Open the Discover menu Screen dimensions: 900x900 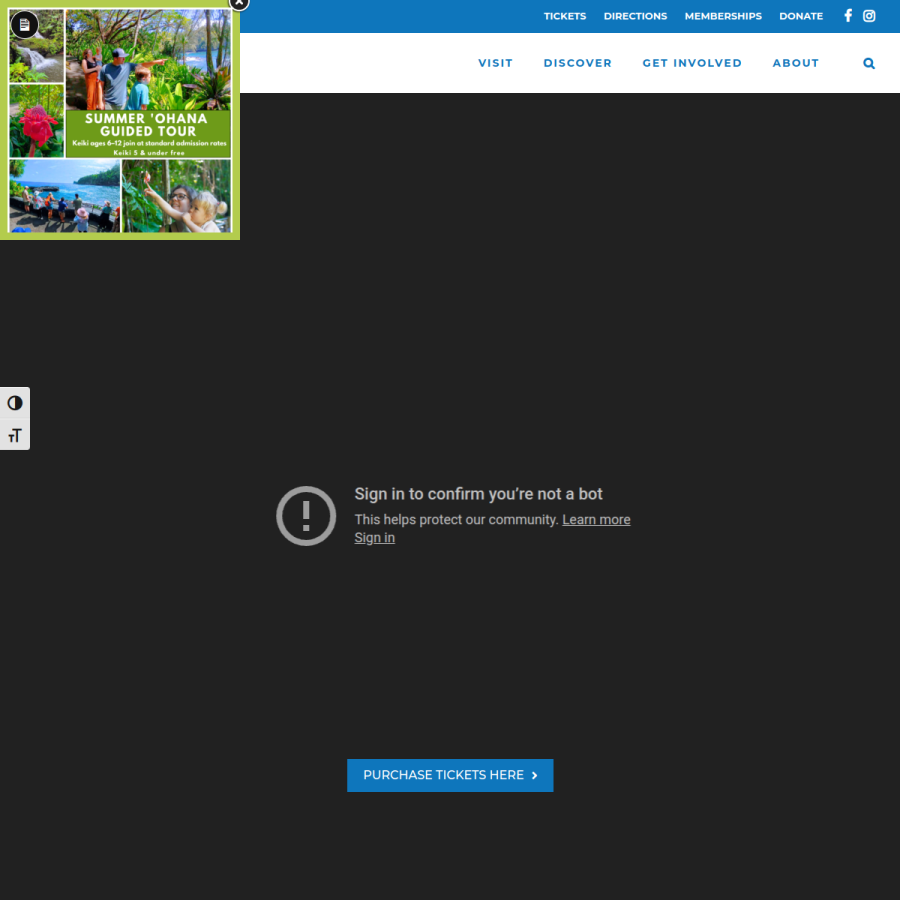[x=577, y=63]
